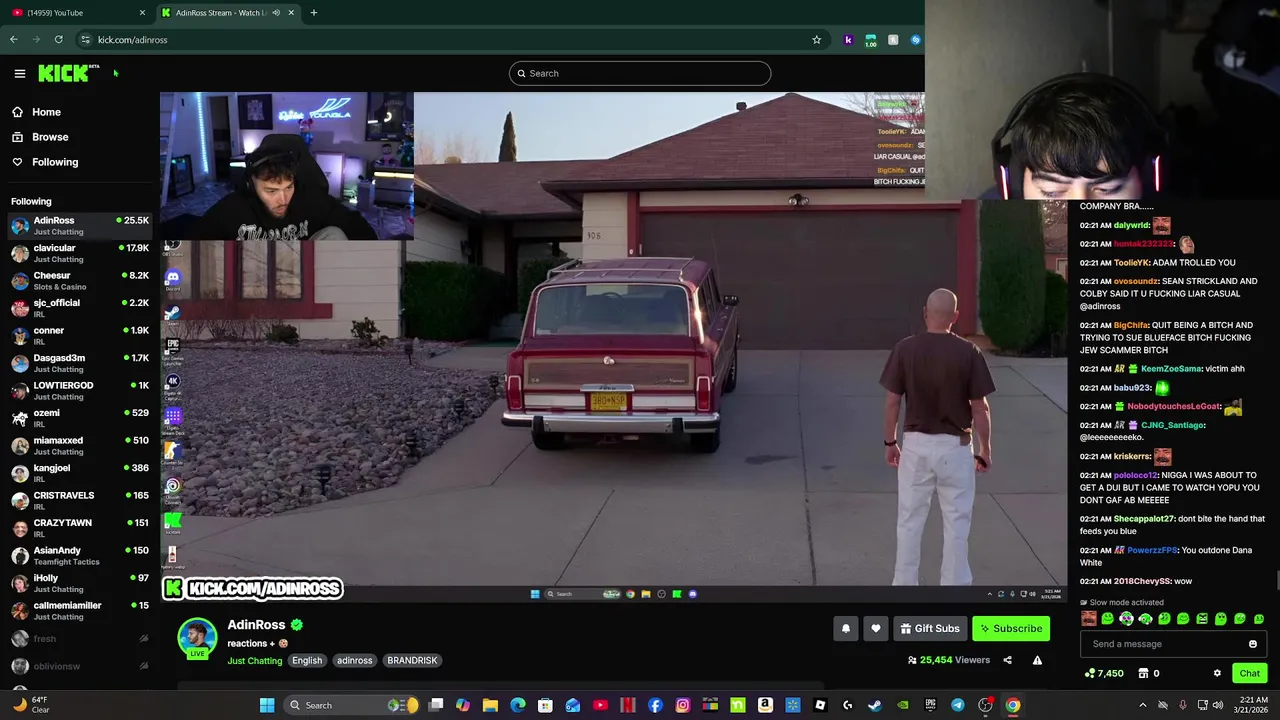Image resolution: width=1280 pixels, height=720 pixels.
Task: Open Steam from the taskbar
Action: [875, 705]
